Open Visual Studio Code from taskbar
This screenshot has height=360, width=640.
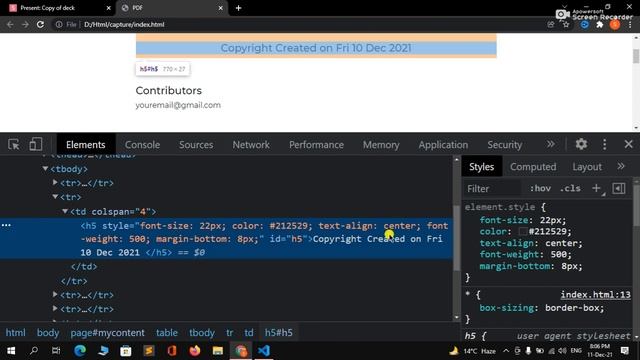pos(264,351)
